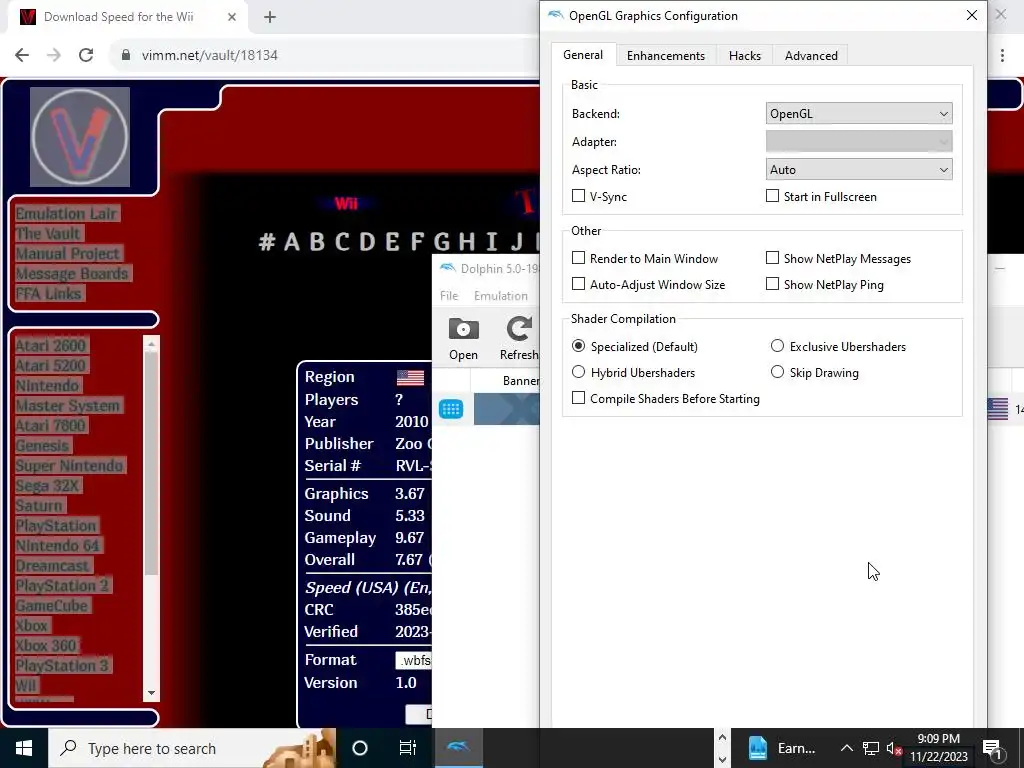Open Super Nintendo system link
The height and width of the screenshot is (768, 1024).
tap(69, 466)
